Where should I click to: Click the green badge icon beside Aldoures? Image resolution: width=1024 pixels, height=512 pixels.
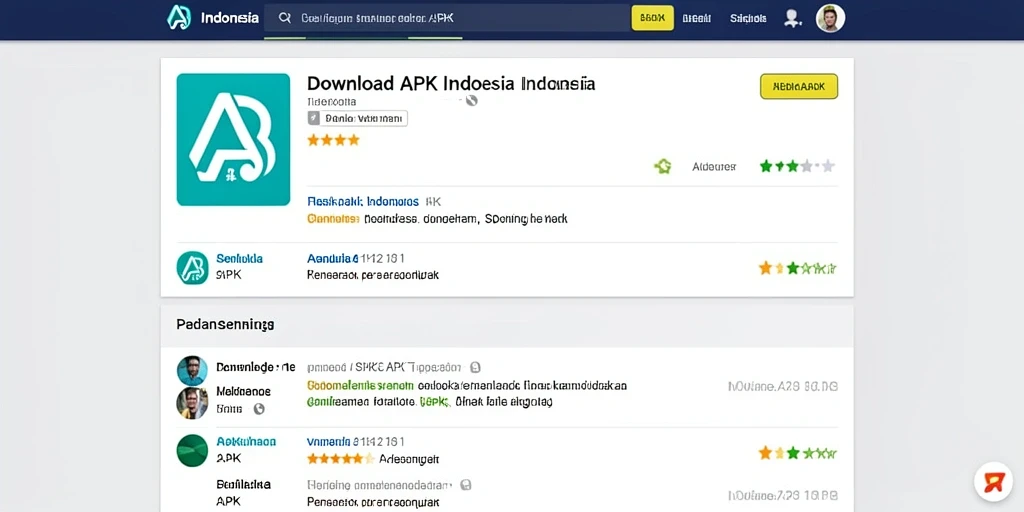coord(663,167)
